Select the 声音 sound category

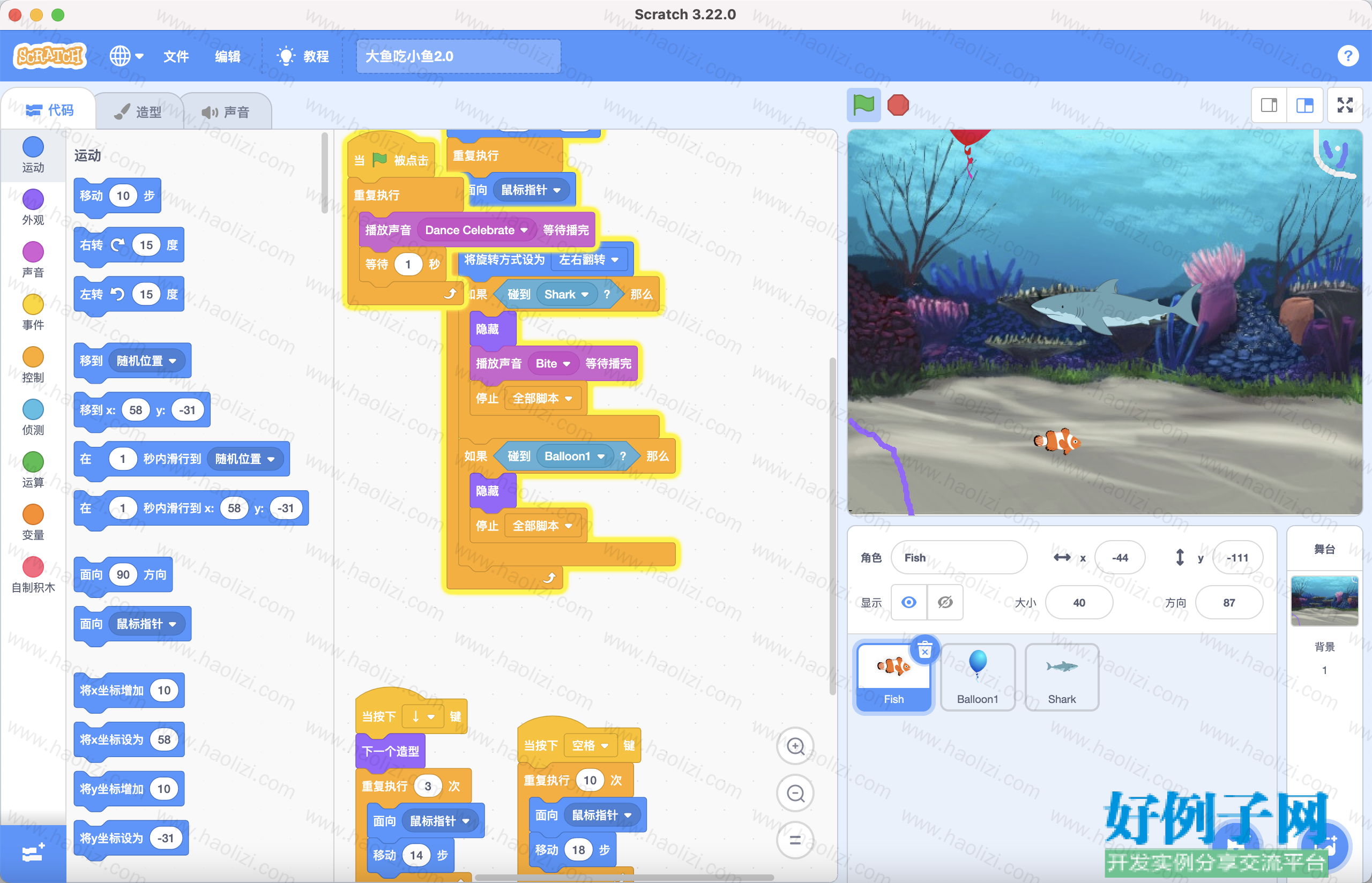coord(33,260)
